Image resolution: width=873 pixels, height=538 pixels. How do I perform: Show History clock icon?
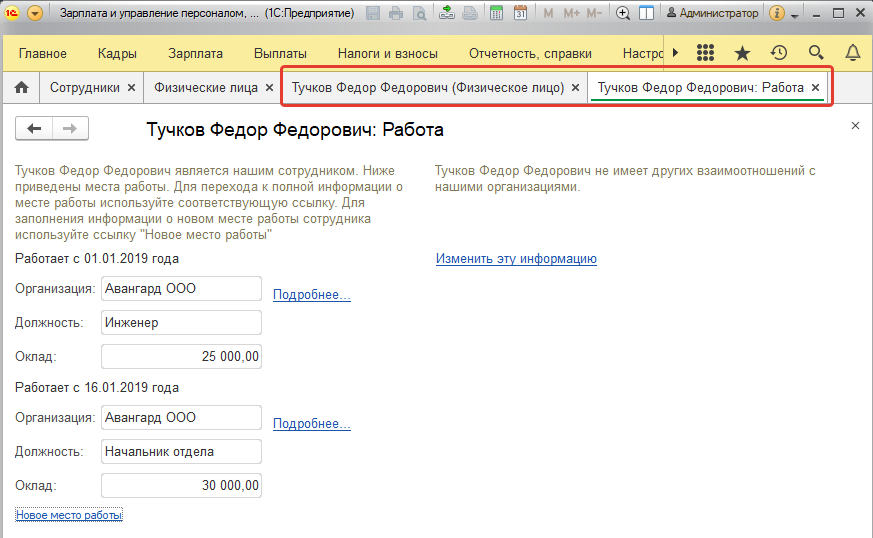tap(779, 53)
